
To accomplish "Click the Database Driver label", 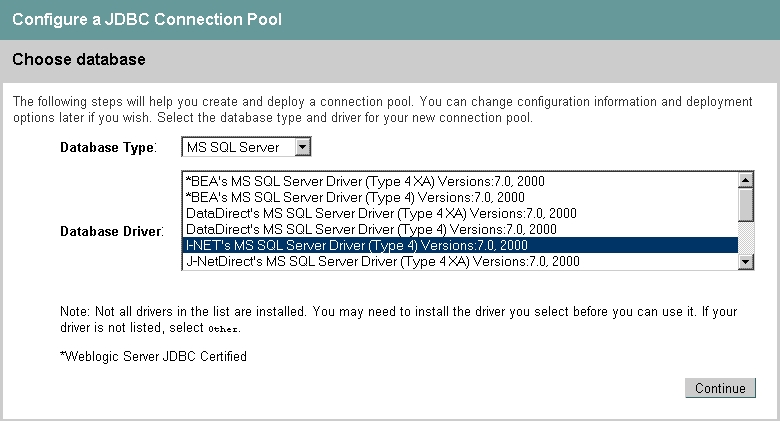I will pyautogui.click(x=111, y=231).
